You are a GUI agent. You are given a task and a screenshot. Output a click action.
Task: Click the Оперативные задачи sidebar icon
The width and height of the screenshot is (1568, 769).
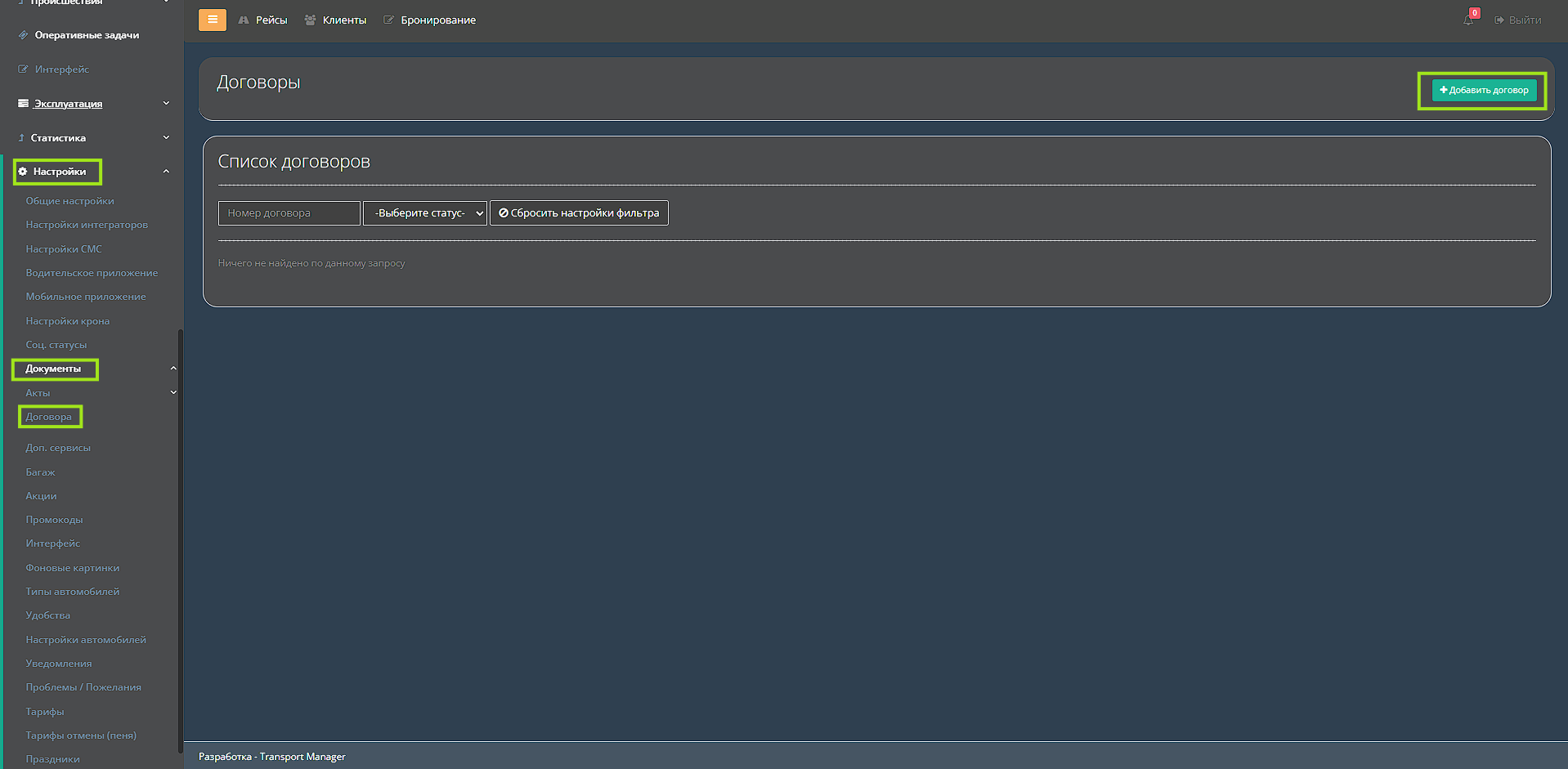pos(24,35)
